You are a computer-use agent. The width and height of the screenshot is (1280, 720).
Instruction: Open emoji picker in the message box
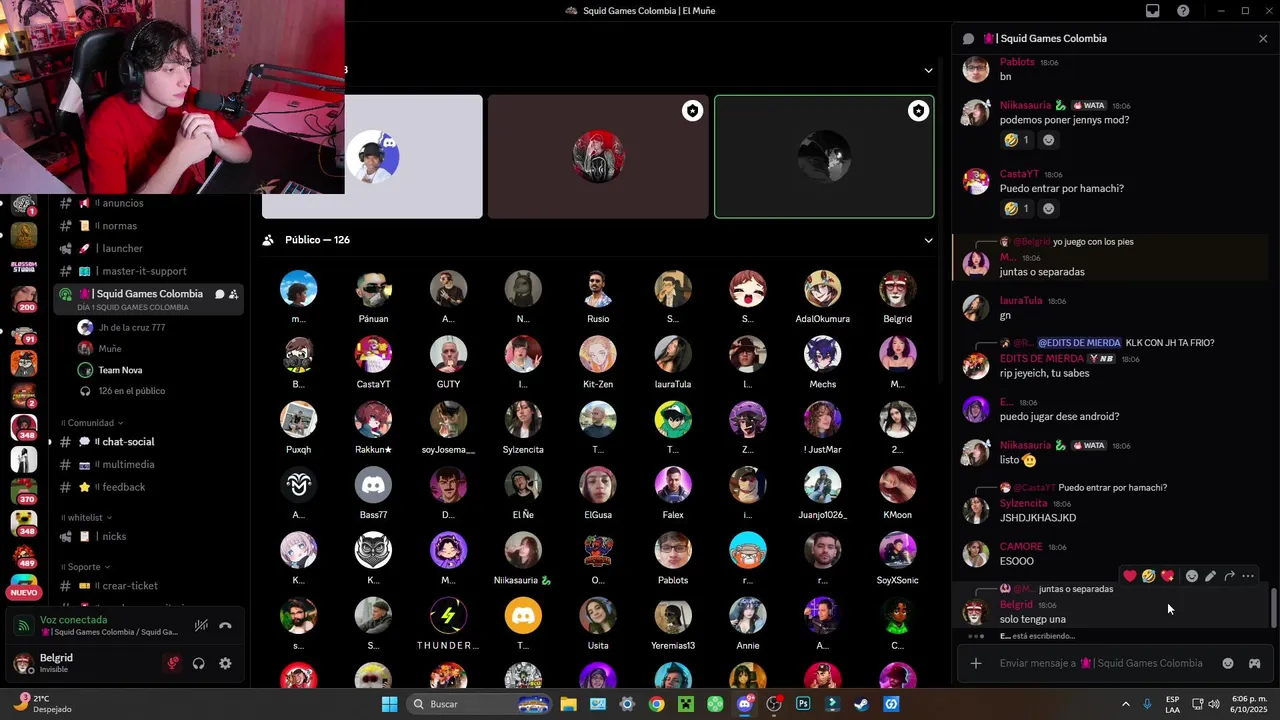(x=1228, y=663)
